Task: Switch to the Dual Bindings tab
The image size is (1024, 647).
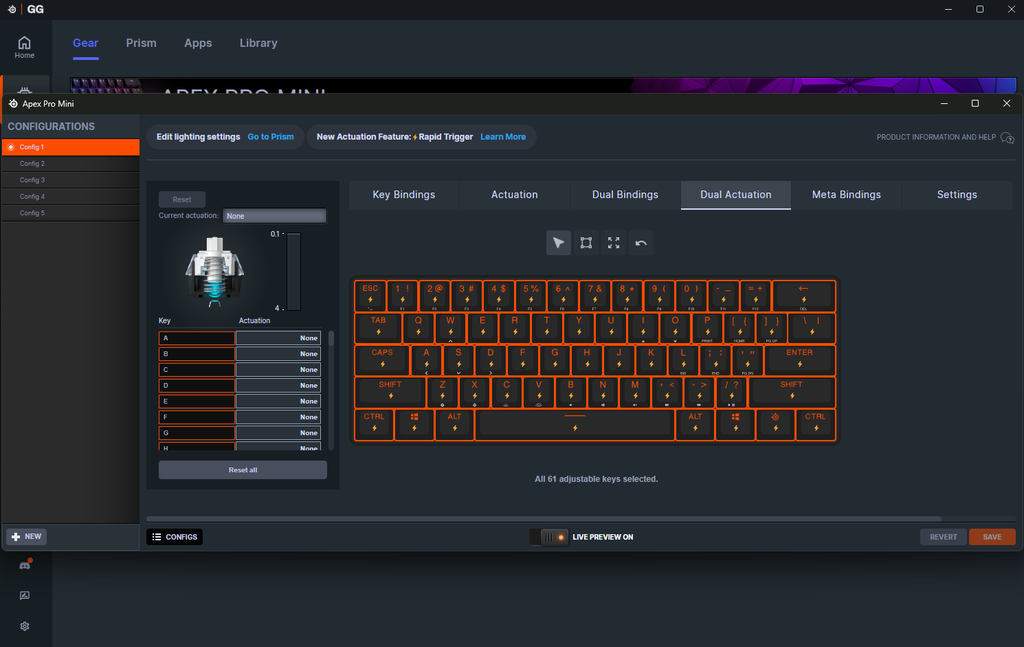Action: click(x=625, y=195)
